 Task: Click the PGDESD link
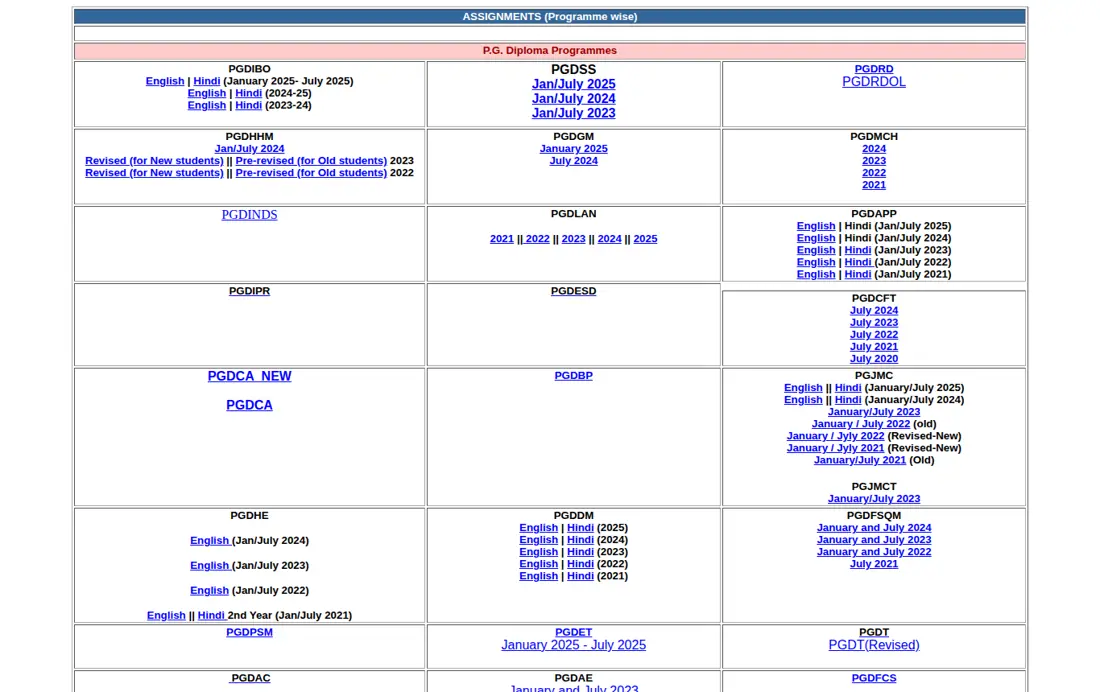(x=573, y=291)
